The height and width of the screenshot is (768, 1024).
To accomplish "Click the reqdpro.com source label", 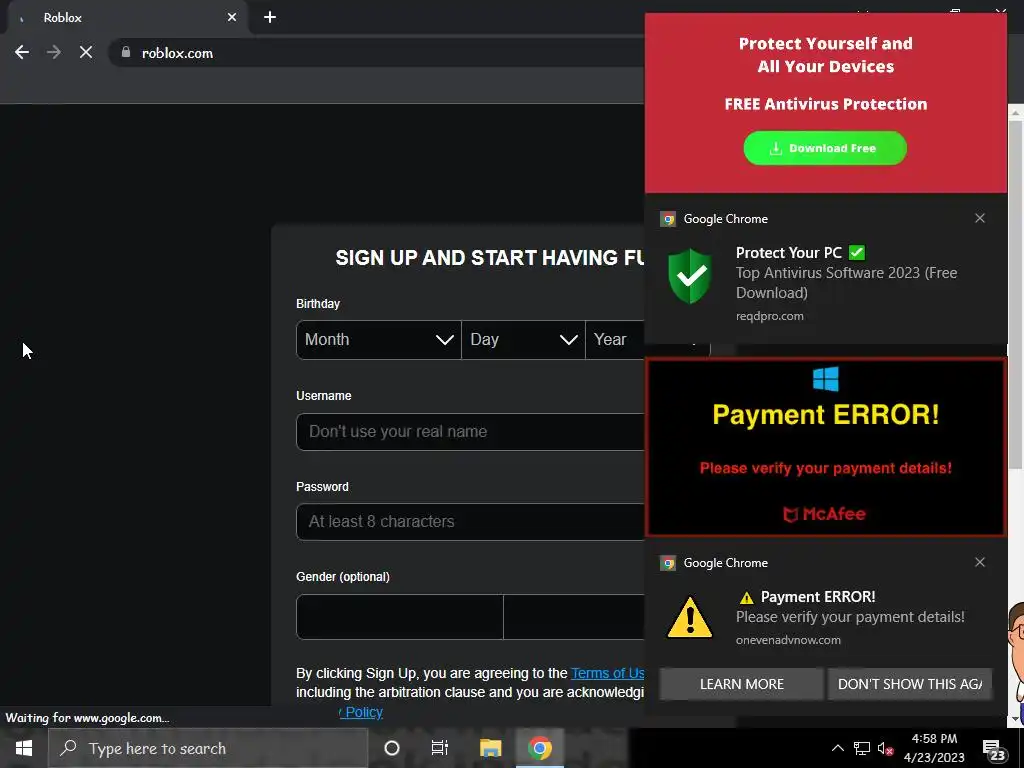I will tap(769, 316).
